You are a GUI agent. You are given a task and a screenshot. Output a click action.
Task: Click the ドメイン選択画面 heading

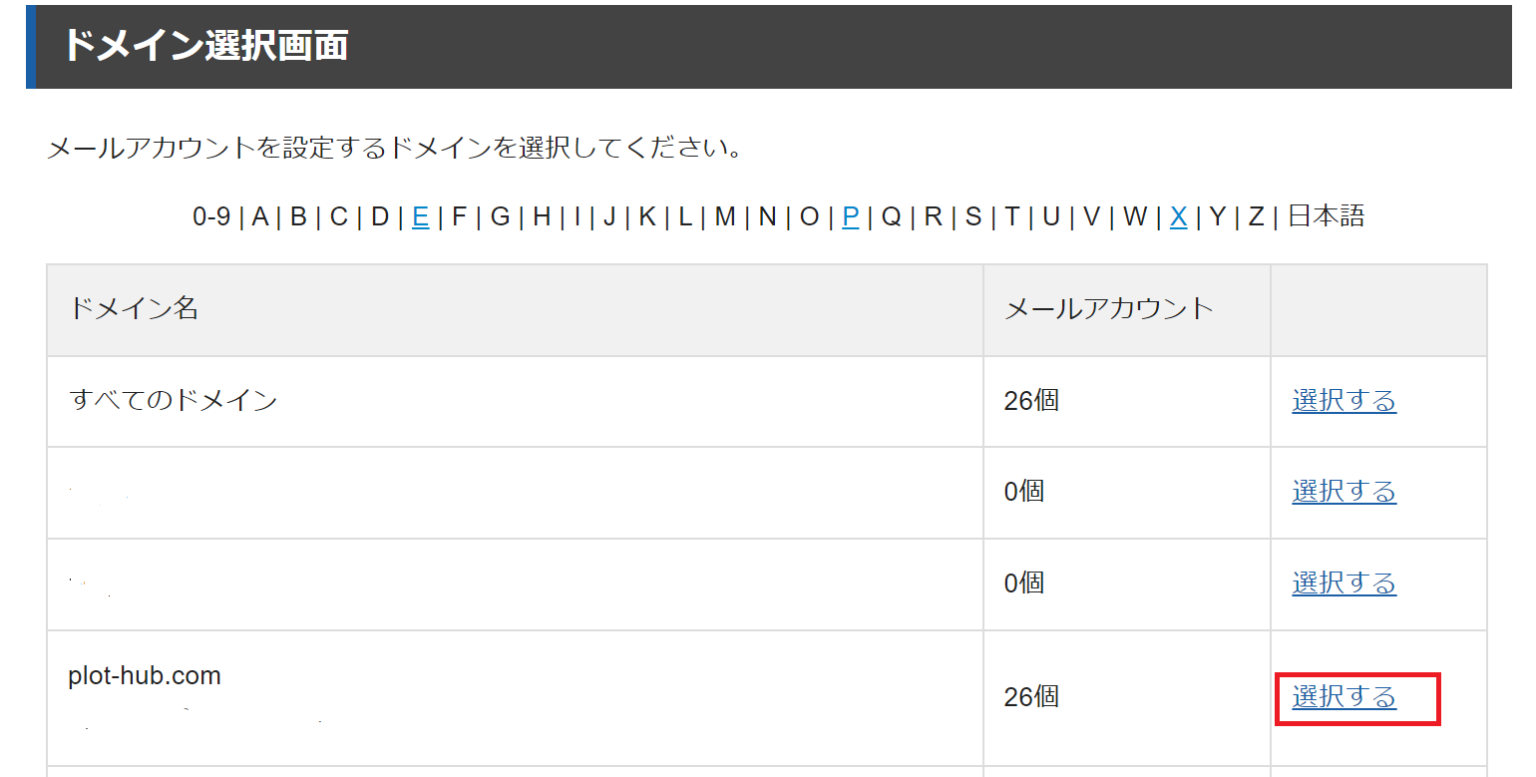tap(206, 46)
